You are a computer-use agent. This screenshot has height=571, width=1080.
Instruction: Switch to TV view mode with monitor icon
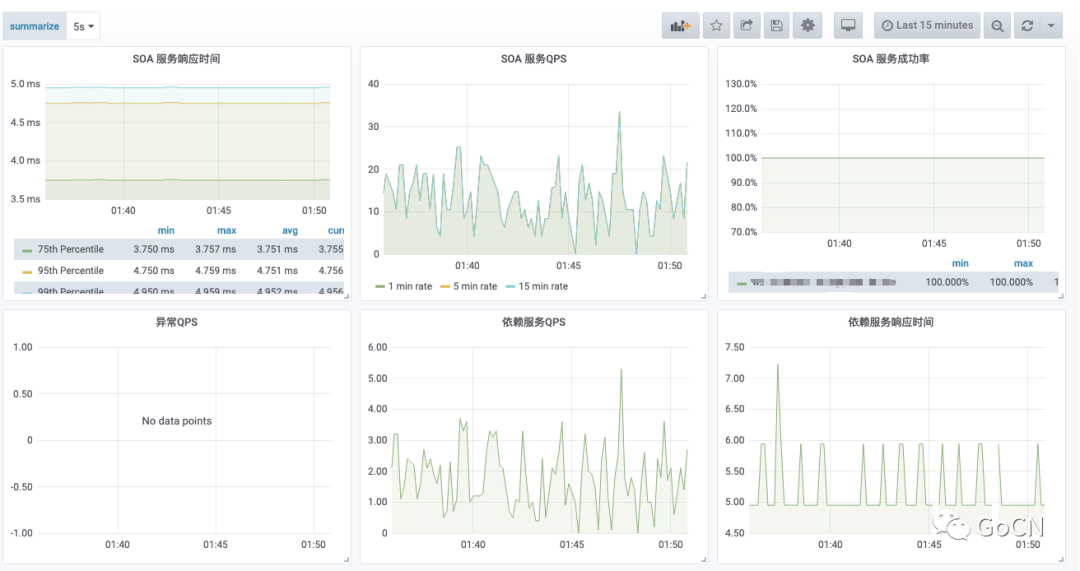click(x=848, y=26)
